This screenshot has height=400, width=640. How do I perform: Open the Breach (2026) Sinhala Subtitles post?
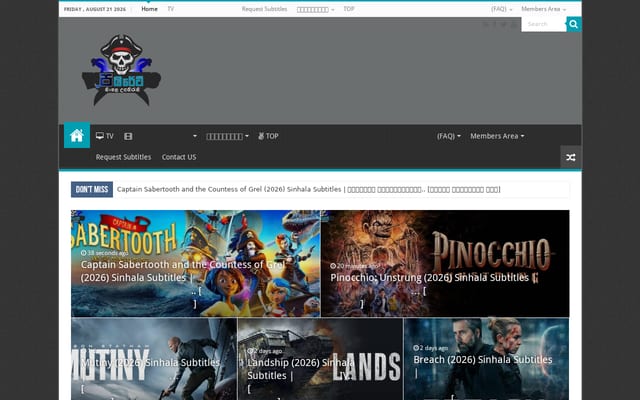pos(482,360)
